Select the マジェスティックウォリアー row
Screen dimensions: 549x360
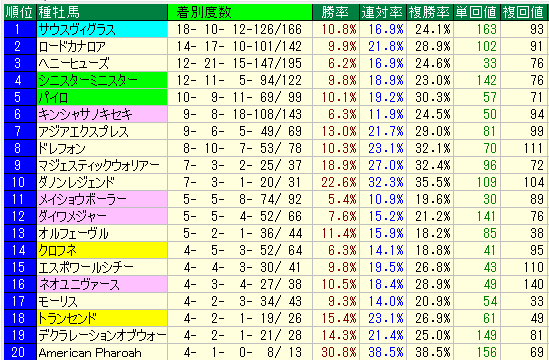pos(276,165)
